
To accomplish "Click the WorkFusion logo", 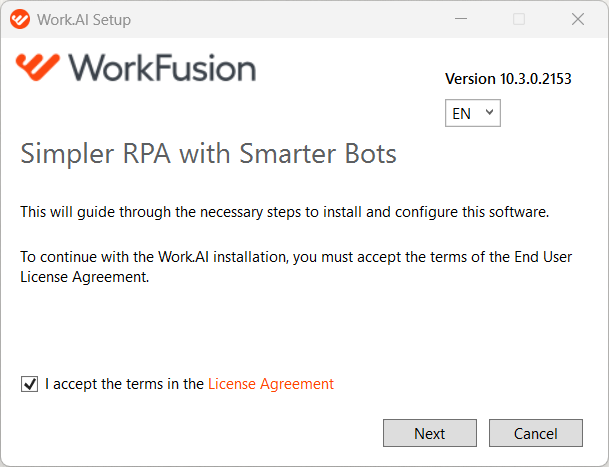I will point(136,67).
